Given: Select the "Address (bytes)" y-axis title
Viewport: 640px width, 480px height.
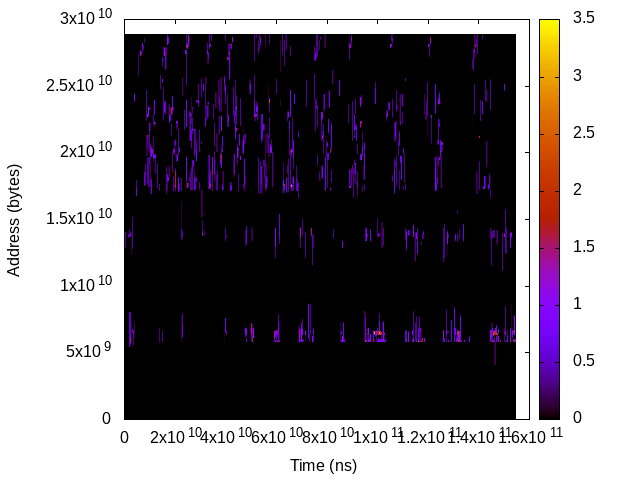Looking at the screenshot, I should [x=14, y=218].
